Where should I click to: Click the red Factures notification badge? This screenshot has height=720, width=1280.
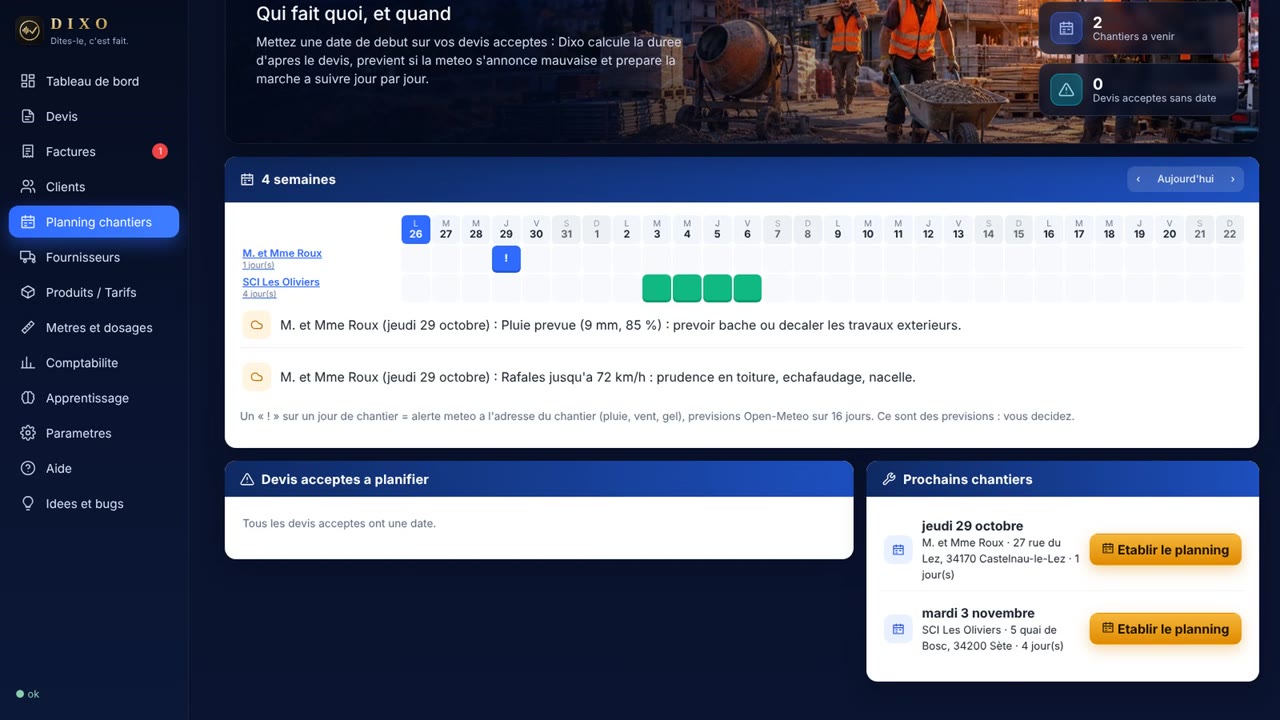pyautogui.click(x=160, y=151)
